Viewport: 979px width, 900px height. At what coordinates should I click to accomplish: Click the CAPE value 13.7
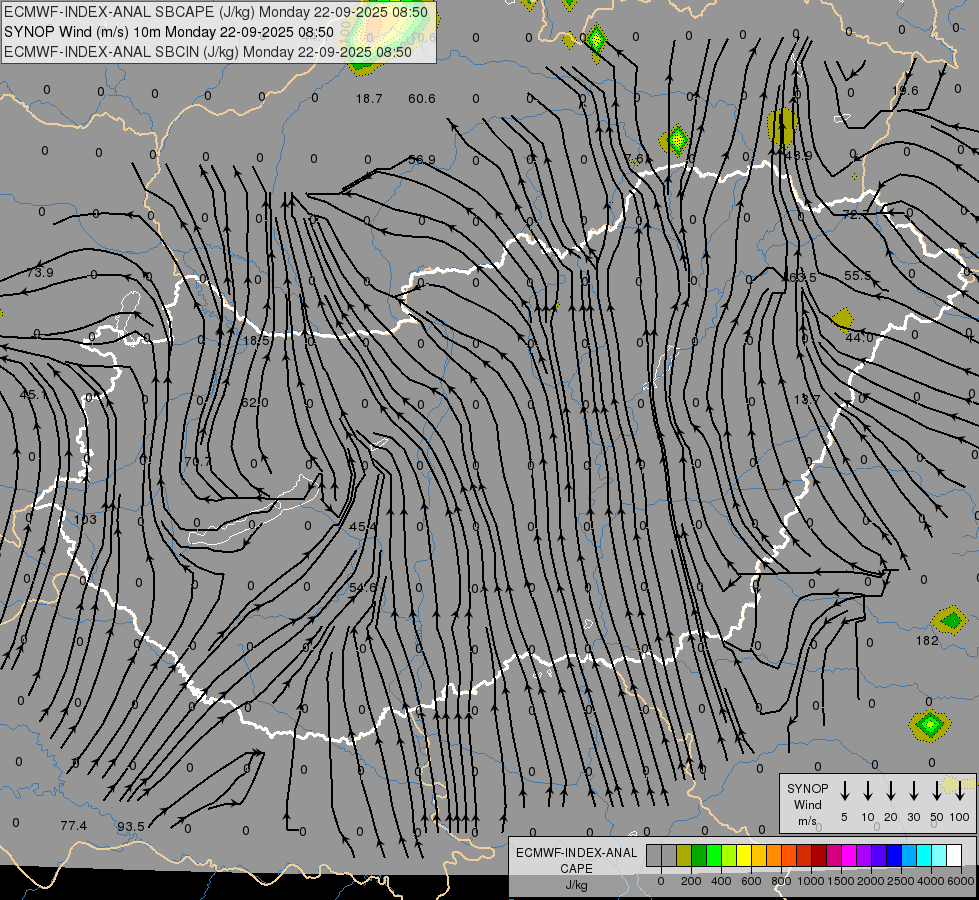point(807,399)
